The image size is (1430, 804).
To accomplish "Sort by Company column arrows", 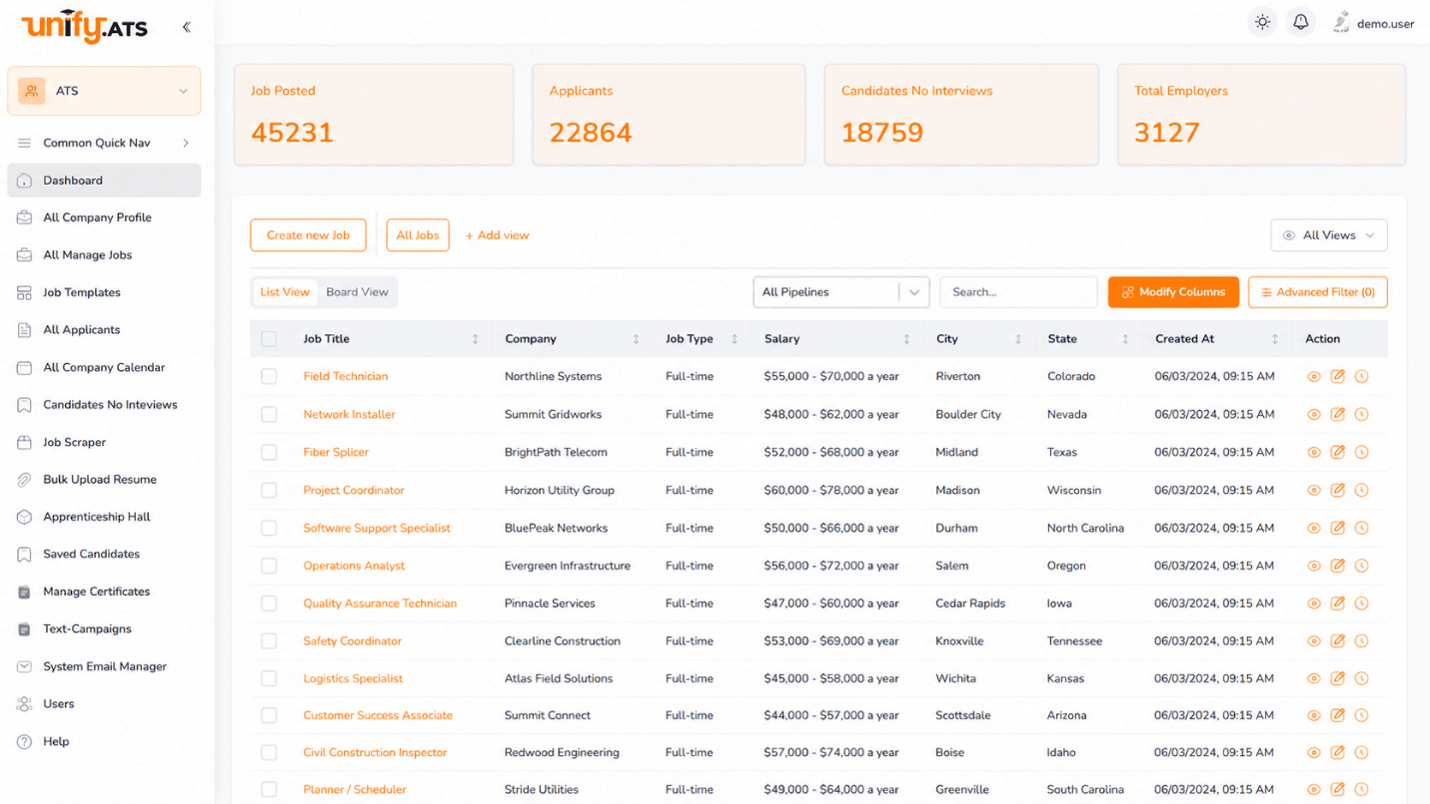I will [x=636, y=340].
